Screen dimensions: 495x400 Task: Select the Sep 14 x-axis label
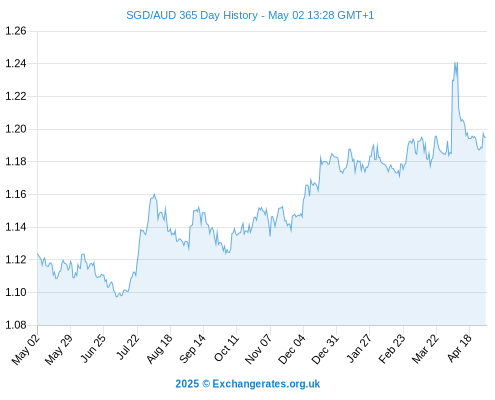[192, 348]
